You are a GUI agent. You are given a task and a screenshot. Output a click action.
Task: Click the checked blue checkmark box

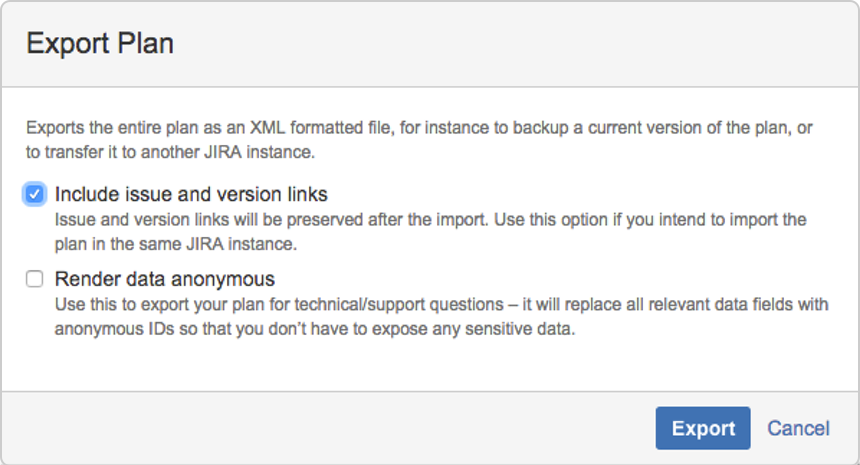click(x=35, y=194)
